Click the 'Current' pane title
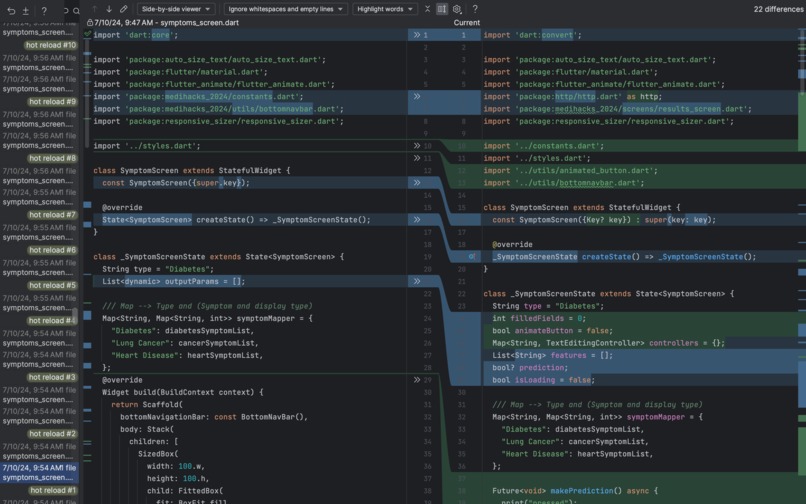The image size is (806, 504). pos(466,23)
